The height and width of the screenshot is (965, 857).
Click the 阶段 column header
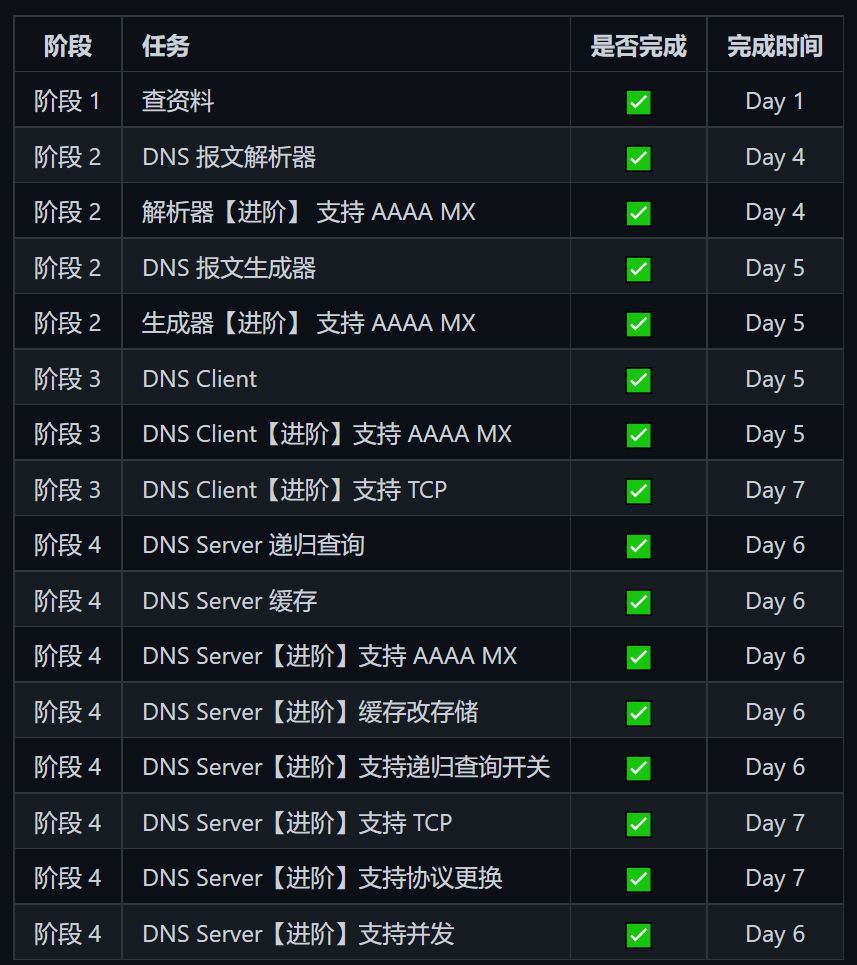coord(68,46)
